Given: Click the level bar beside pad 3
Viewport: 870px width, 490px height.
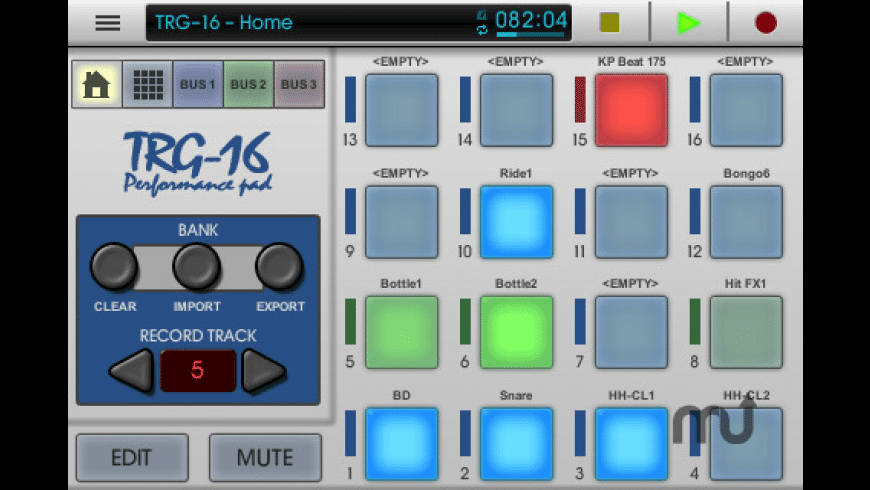Looking at the screenshot, I should point(580,433).
